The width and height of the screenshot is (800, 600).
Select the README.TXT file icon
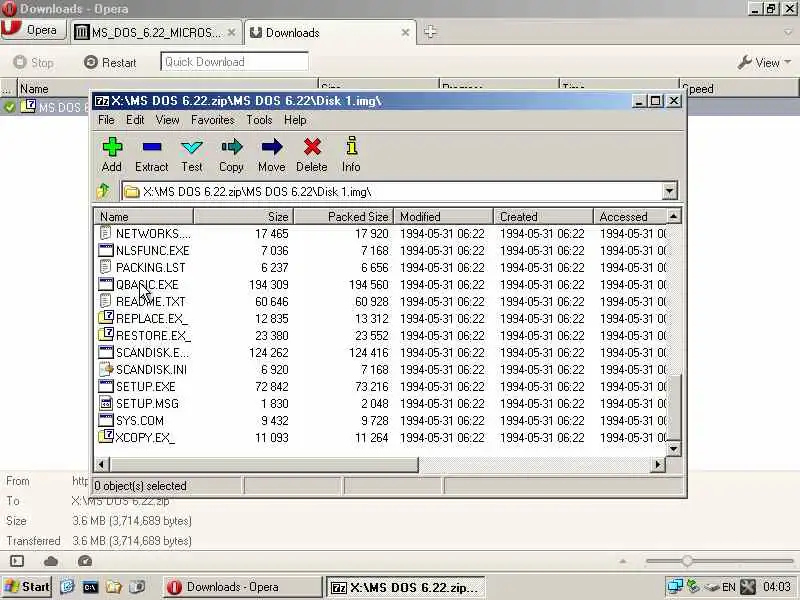(106, 301)
